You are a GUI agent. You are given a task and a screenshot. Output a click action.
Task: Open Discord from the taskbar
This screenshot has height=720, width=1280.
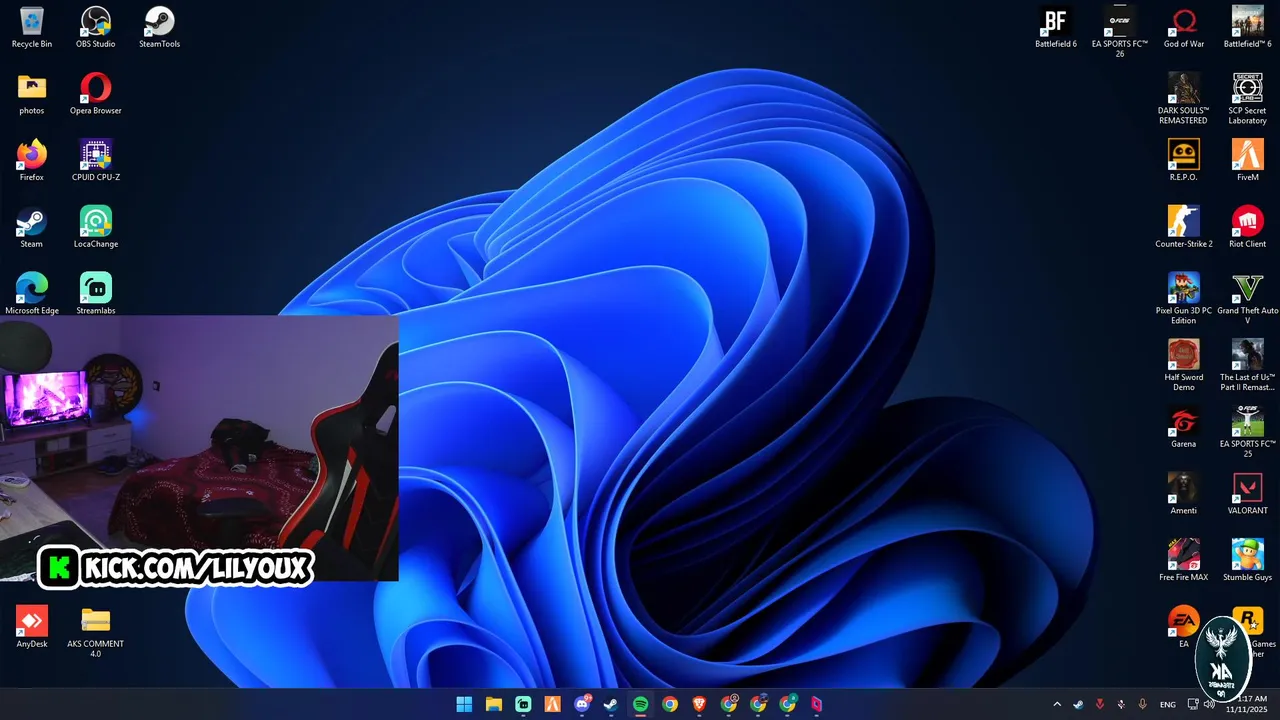[582, 704]
